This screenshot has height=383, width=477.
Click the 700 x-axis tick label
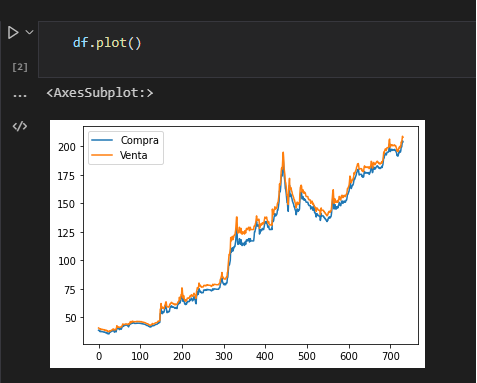click(x=391, y=356)
